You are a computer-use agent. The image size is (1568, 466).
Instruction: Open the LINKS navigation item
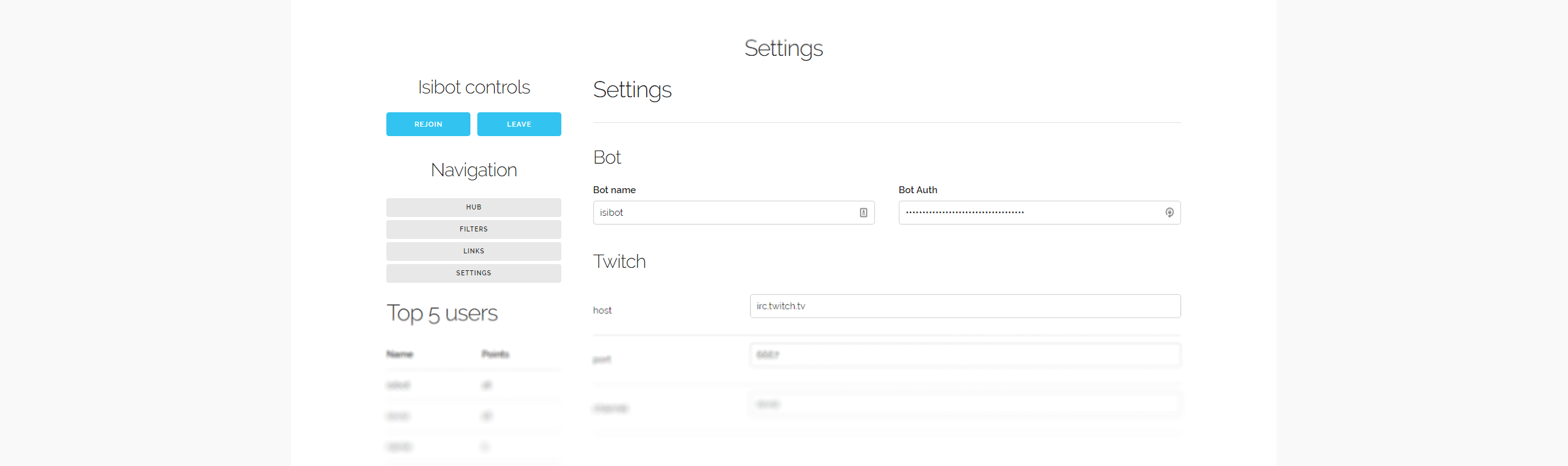coord(474,252)
